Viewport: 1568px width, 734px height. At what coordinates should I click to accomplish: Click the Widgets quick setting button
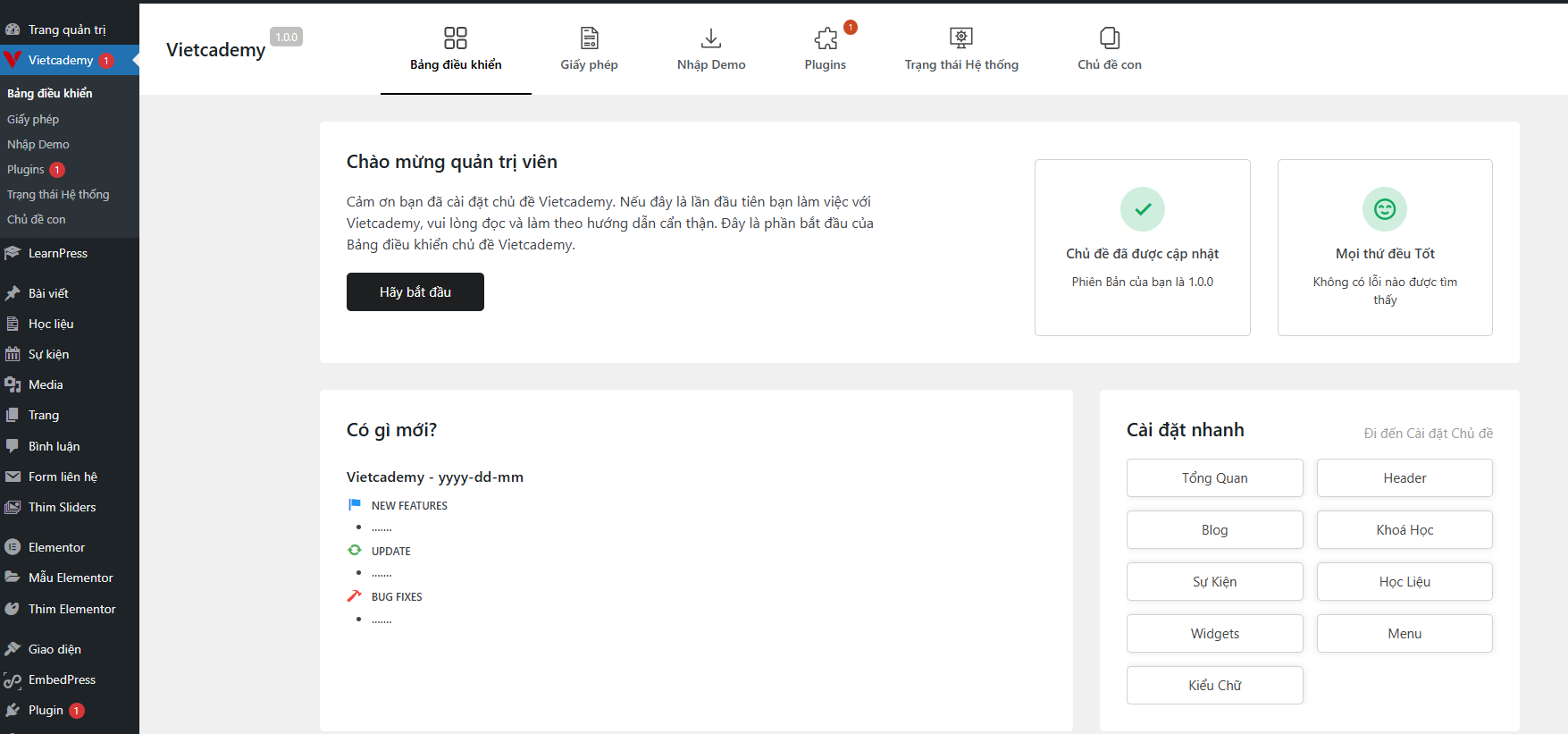tap(1214, 634)
